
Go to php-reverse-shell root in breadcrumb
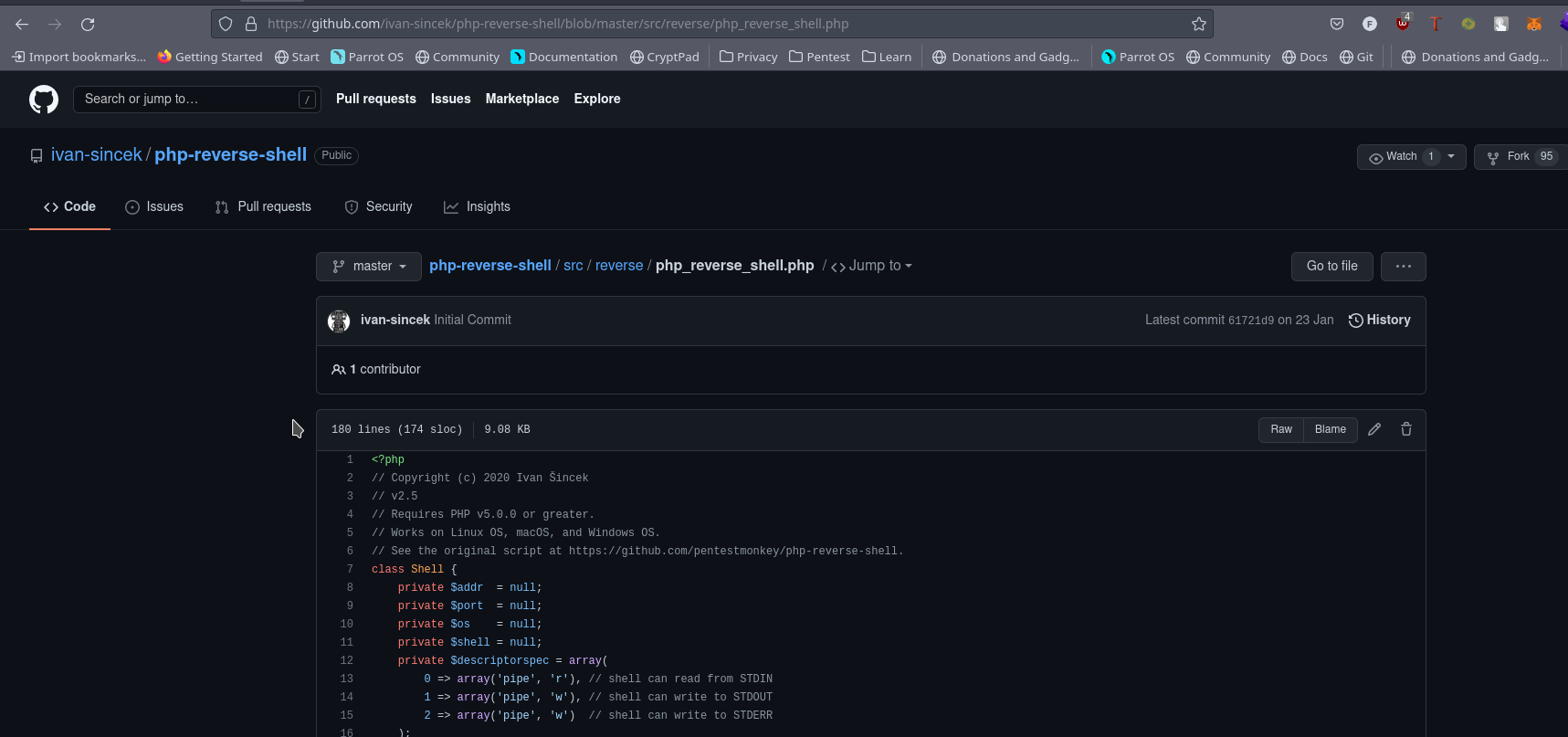pos(490,266)
